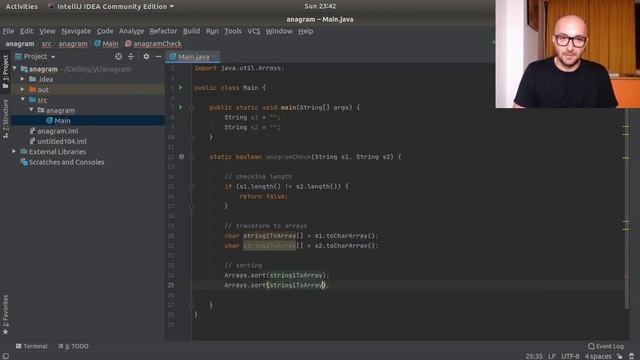Collapse the src folder

(23, 100)
